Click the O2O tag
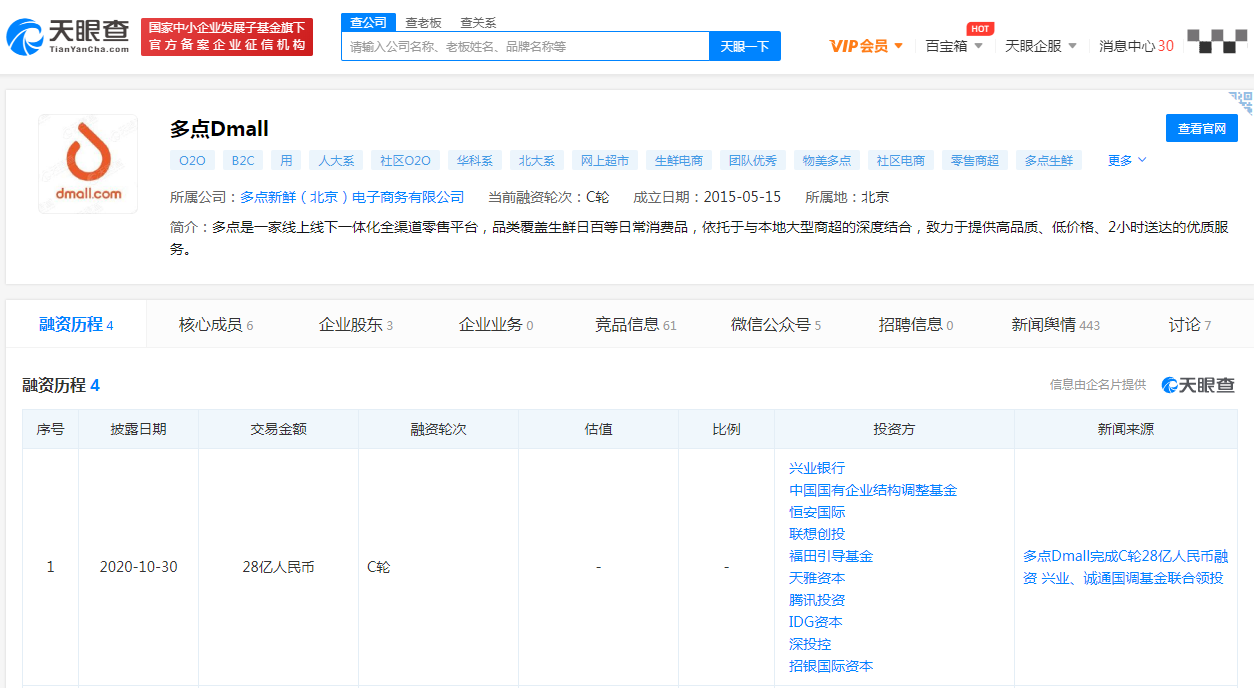The height and width of the screenshot is (688, 1254). [x=192, y=160]
